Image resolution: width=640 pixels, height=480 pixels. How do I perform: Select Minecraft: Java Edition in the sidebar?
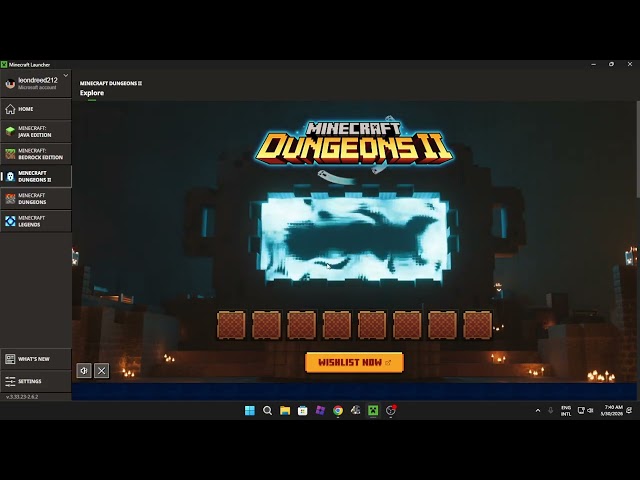tap(36, 131)
